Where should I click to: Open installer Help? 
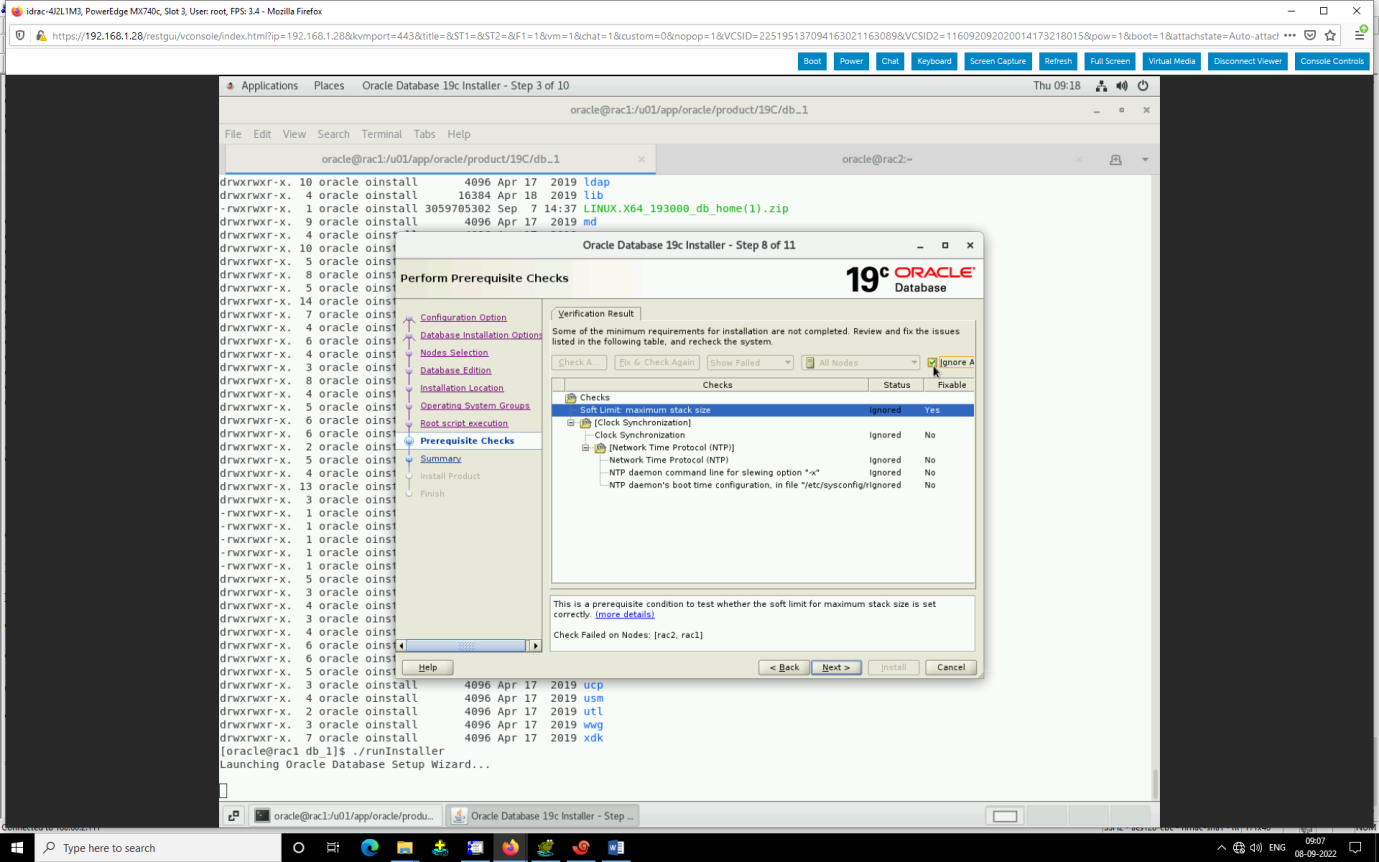[x=427, y=667]
